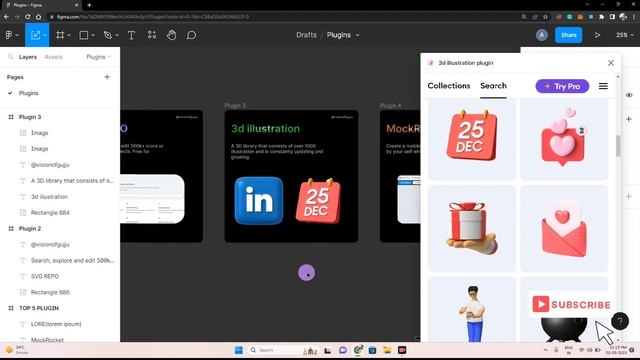This screenshot has width=640, height=360.
Task: Click the Share button
Action: click(569, 35)
